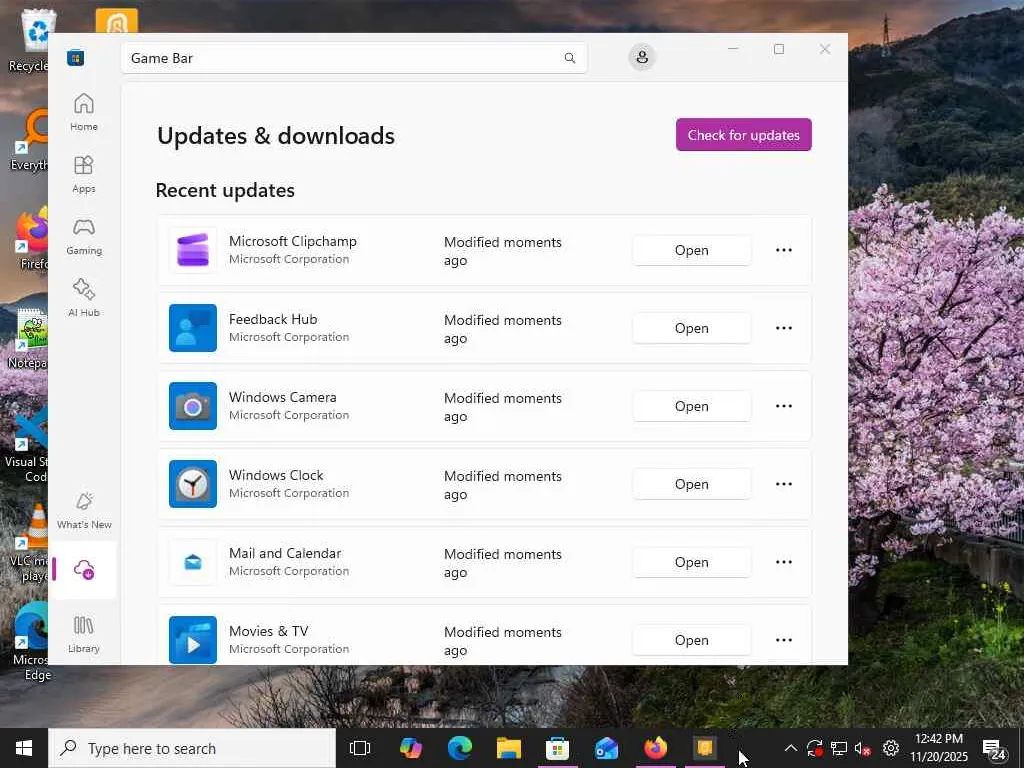Open Windows Camera via its Open button
The image size is (1024, 768).
(x=692, y=406)
